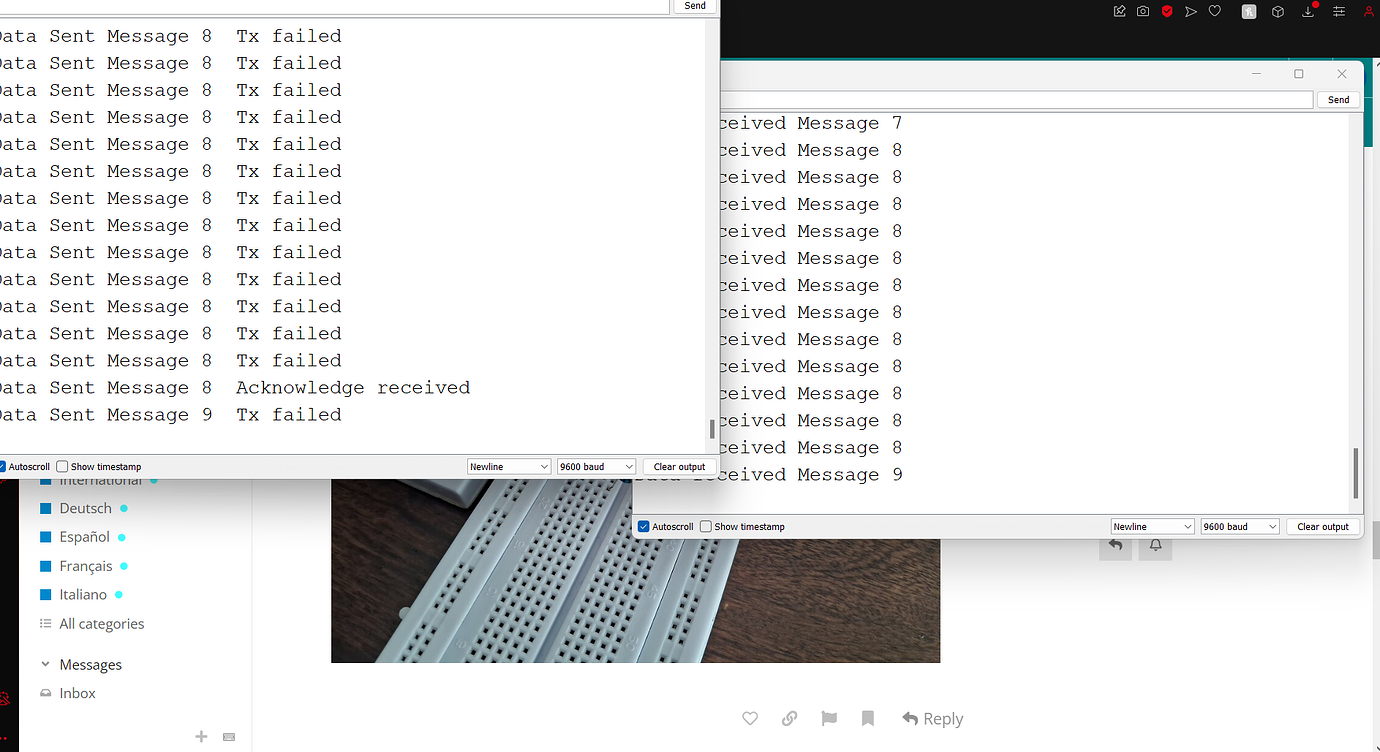Click the camera screenshot extension icon

click(x=1142, y=11)
